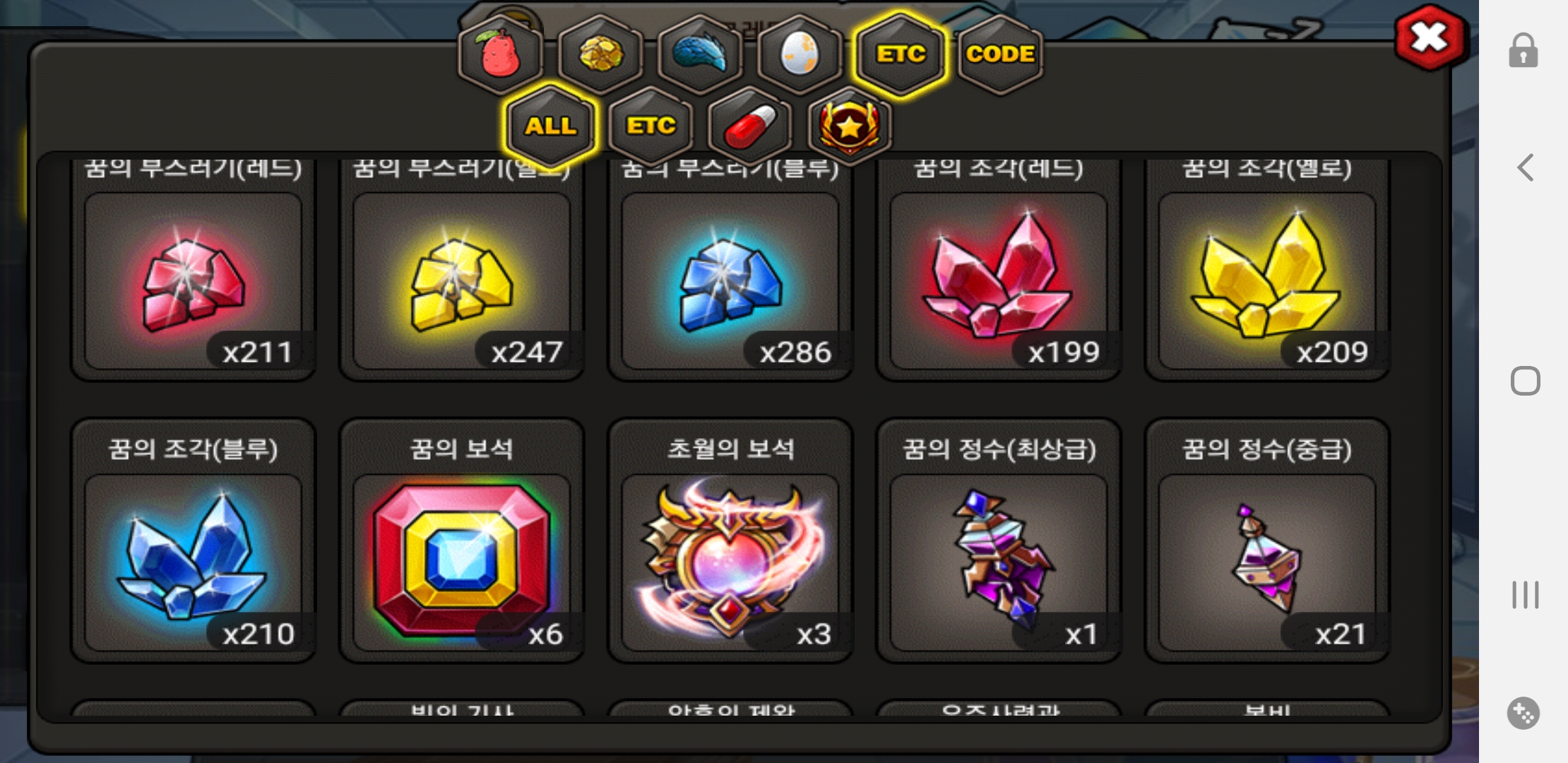This screenshot has width=1568, height=763.
Task: Select the ETC sub-filter below
Action: [x=651, y=126]
